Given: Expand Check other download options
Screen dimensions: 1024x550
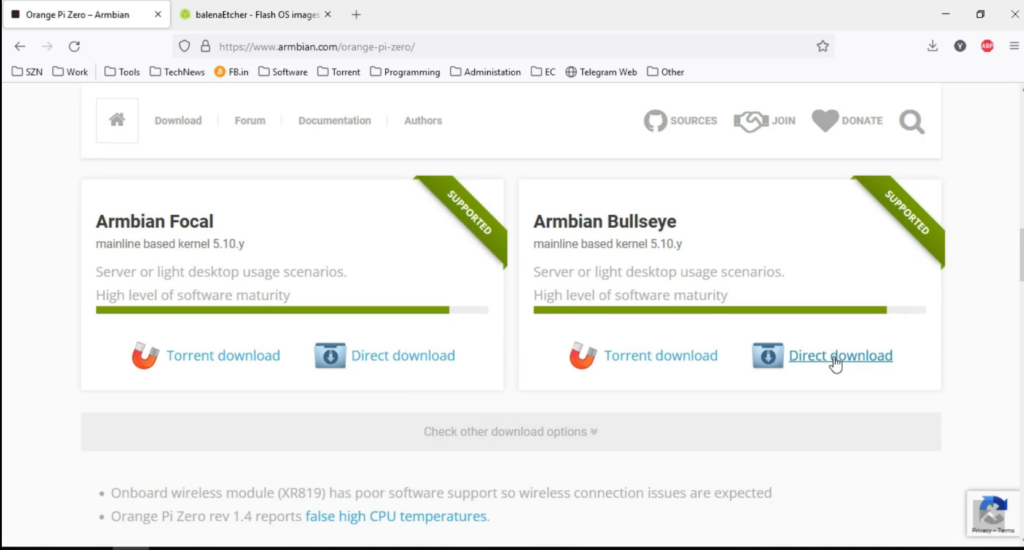Looking at the screenshot, I should tap(511, 432).
